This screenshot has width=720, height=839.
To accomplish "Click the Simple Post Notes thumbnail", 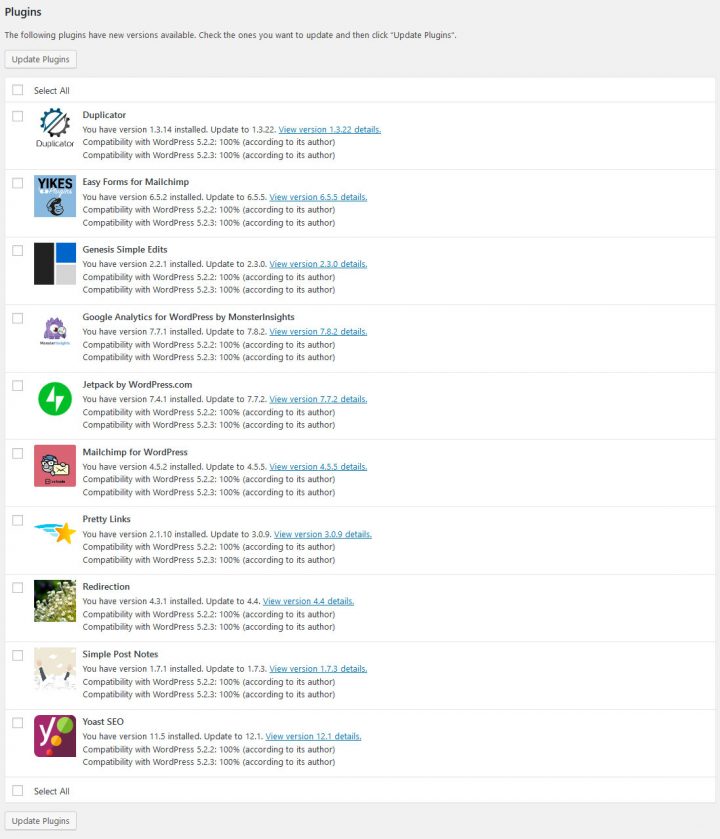I will point(55,668).
